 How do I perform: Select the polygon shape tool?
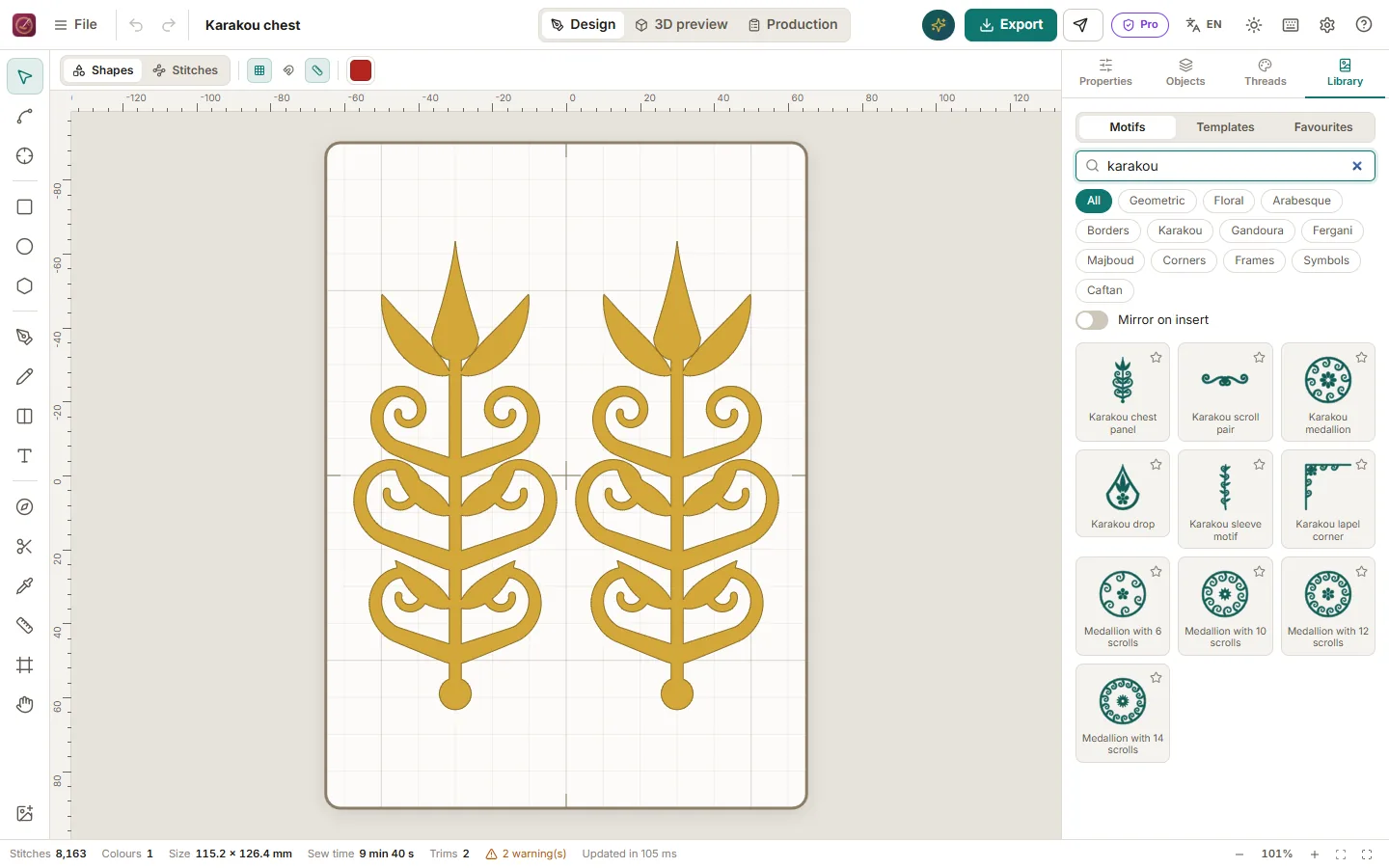(x=25, y=286)
